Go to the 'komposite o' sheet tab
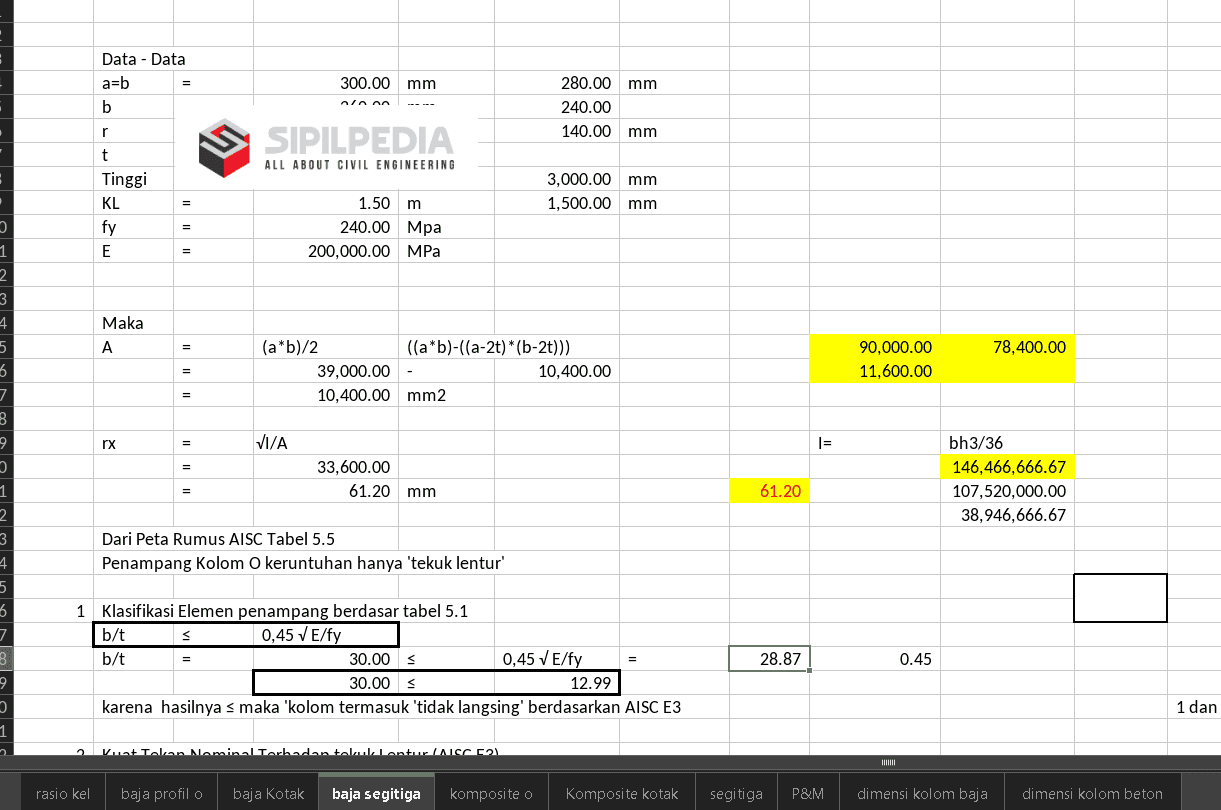The width and height of the screenshot is (1221, 810). coord(491,794)
